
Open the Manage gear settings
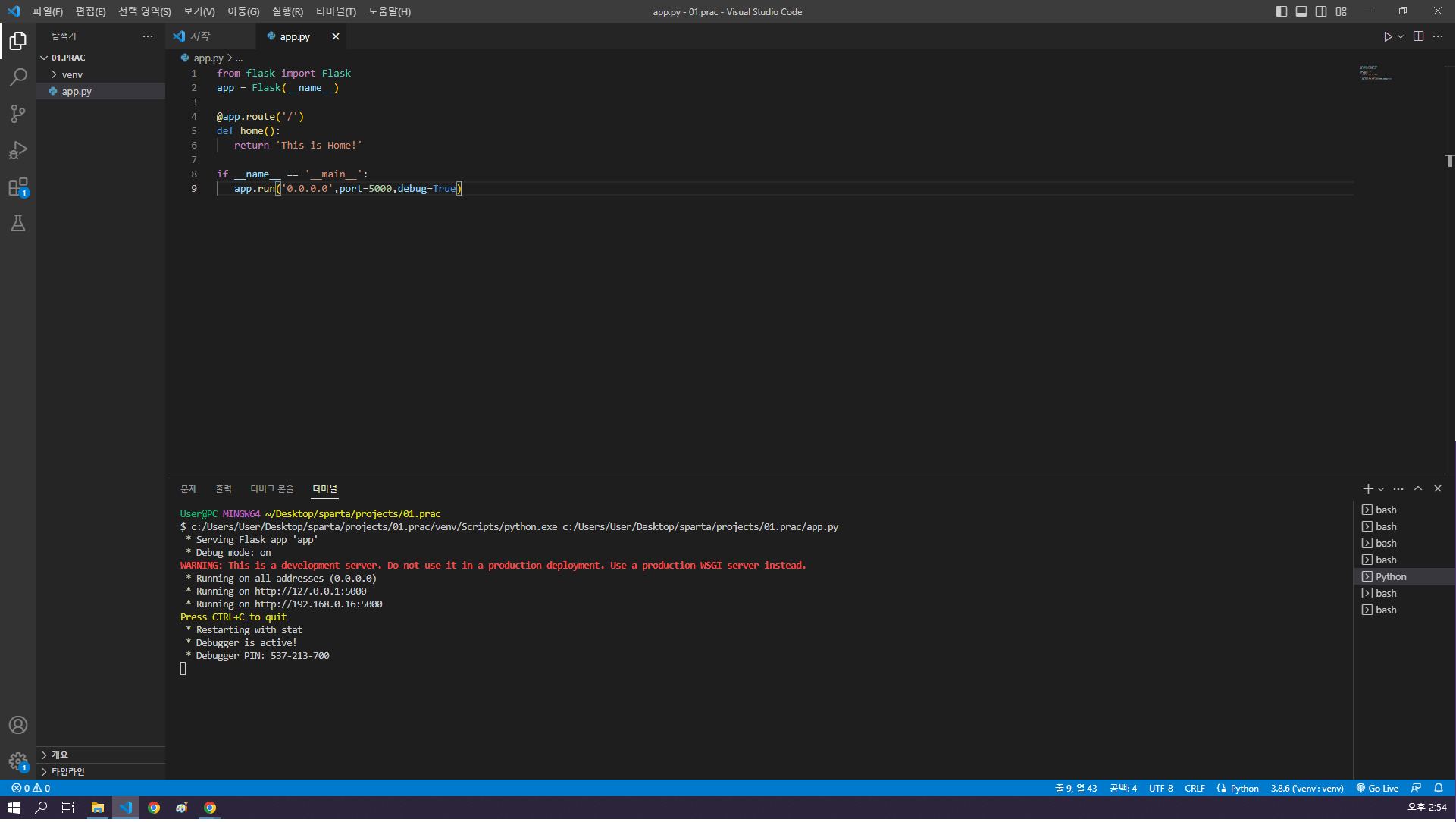[x=18, y=761]
